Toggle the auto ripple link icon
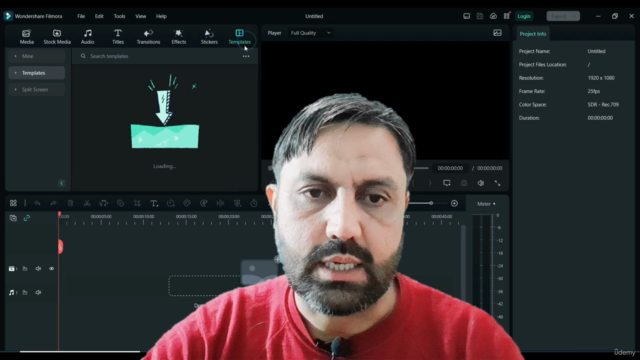 click(x=27, y=218)
